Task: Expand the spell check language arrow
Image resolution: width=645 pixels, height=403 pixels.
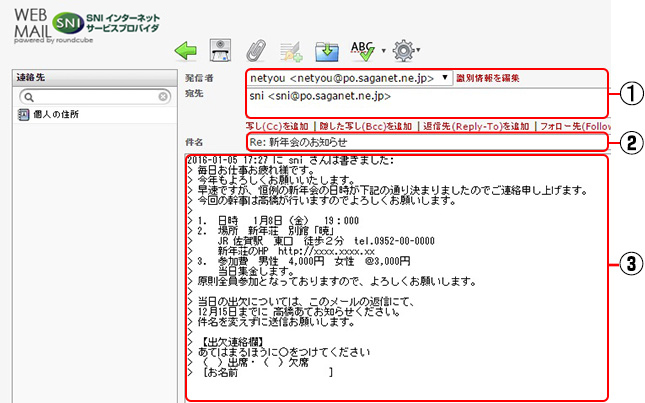Action: pyautogui.click(x=381, y=51)
